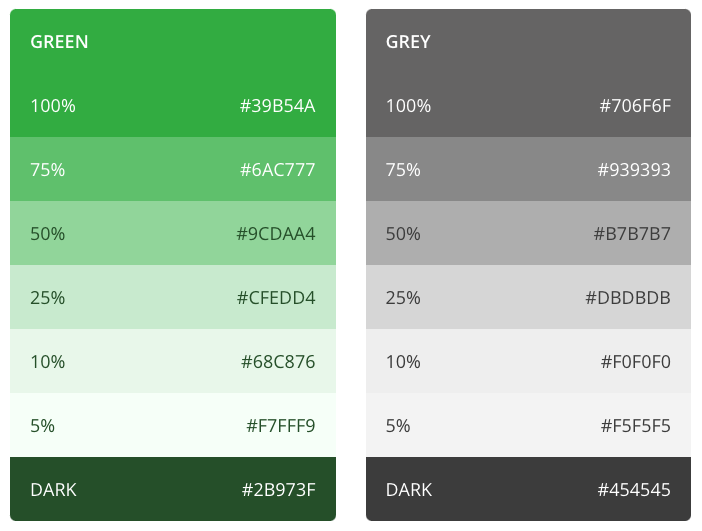702x531 pixels.
Task: Click the DARK label in green palette
Action: click(x=53, y=490)
